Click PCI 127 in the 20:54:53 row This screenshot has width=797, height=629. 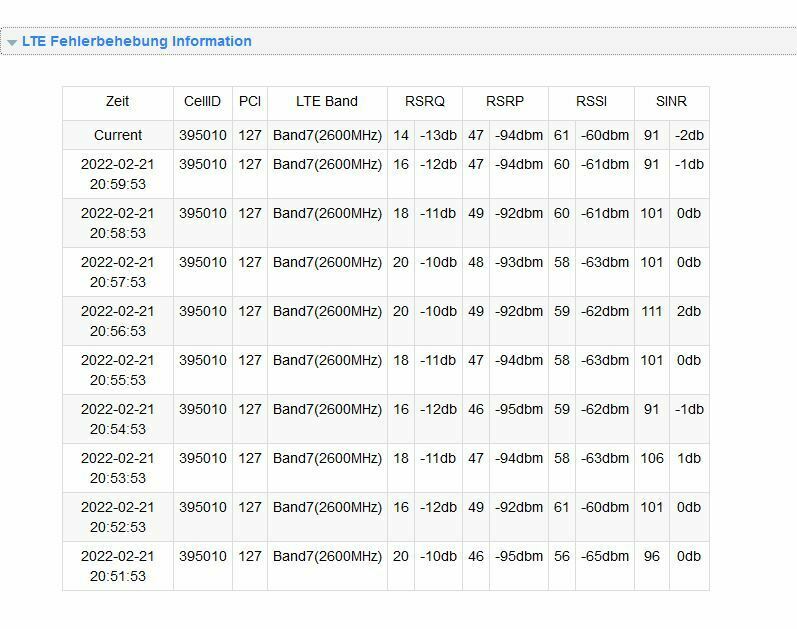[x=250, y=409]
